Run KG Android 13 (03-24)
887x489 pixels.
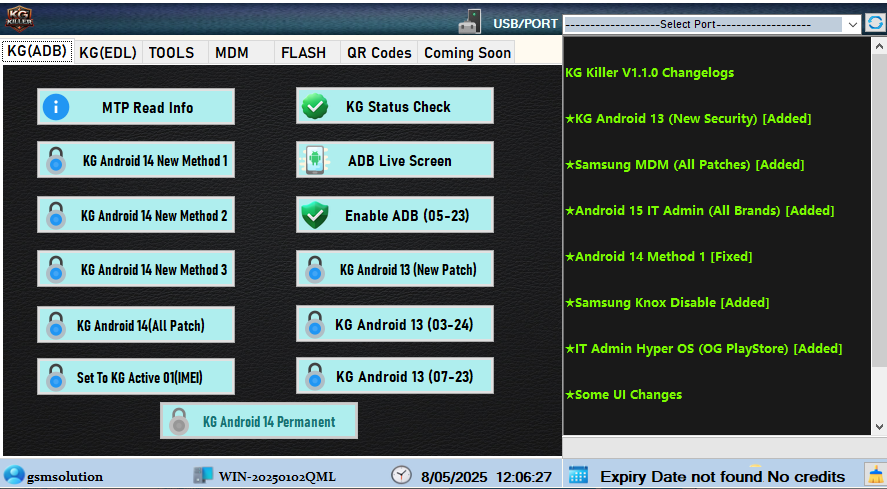click(x=395, y=324)
